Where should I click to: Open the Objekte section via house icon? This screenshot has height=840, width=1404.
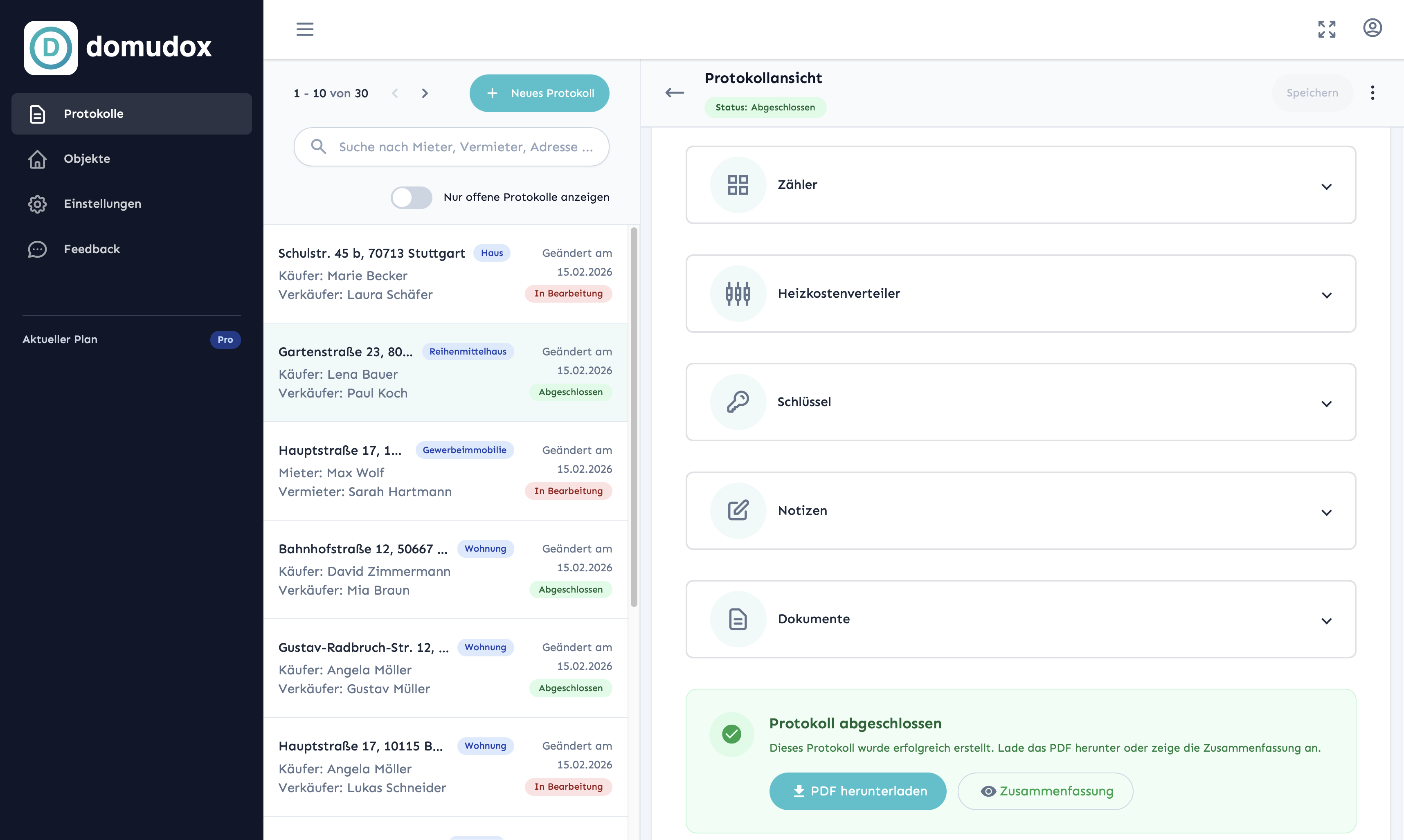coord(37,159)
